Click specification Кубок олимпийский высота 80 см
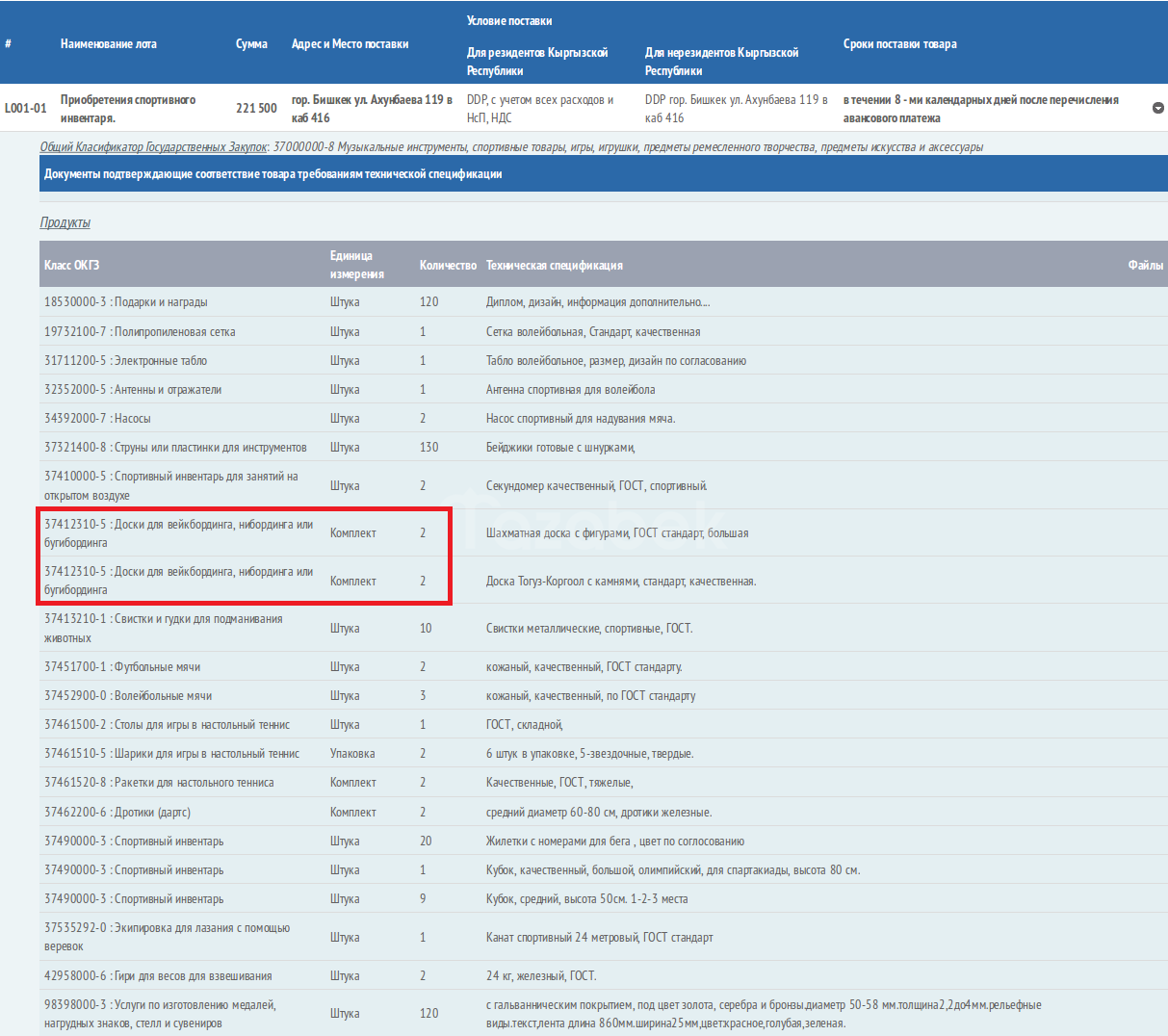The width and height of the screenshot is (1168, 1036). coord(673,869)
